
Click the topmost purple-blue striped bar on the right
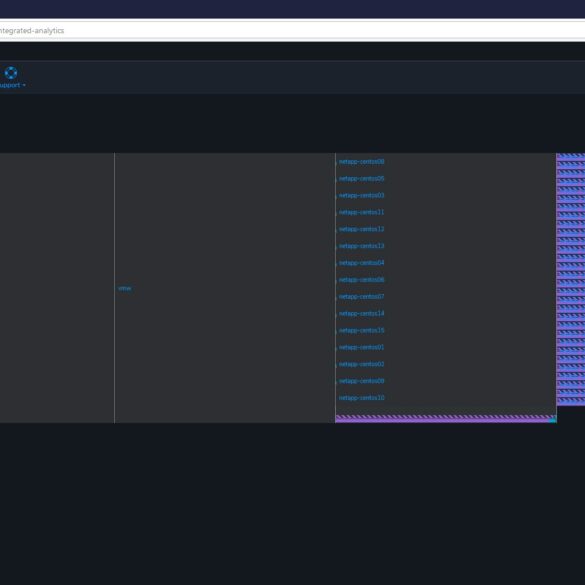pyautogui.click(x=570, y=156)
